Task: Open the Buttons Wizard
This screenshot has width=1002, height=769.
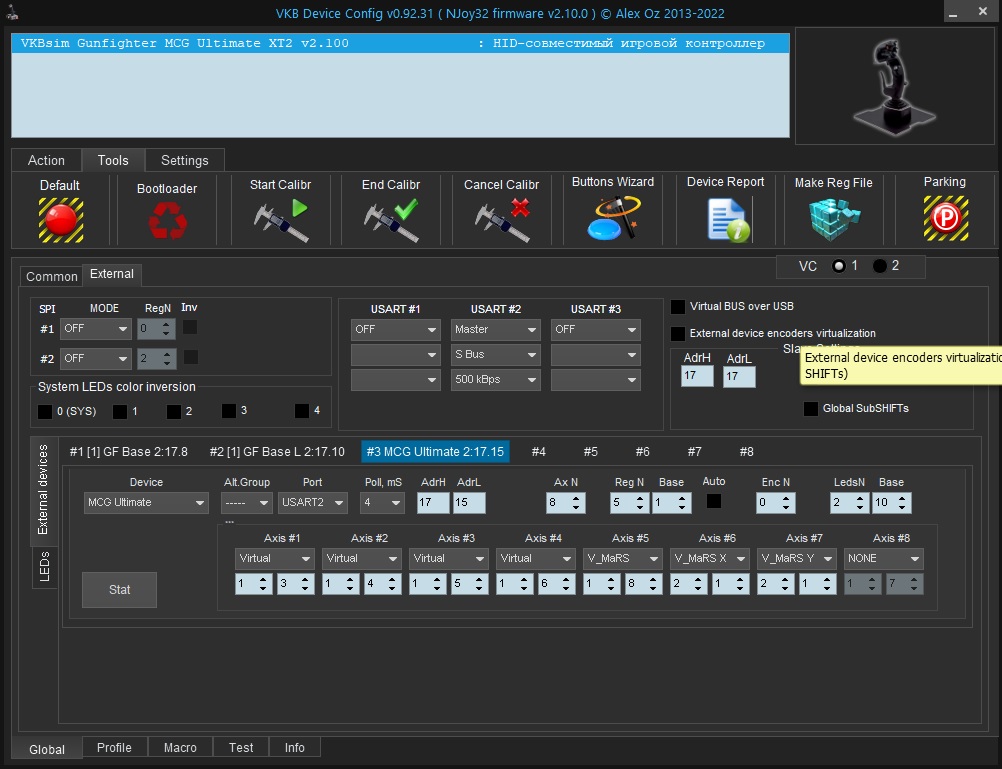Action: coord(613,218)
